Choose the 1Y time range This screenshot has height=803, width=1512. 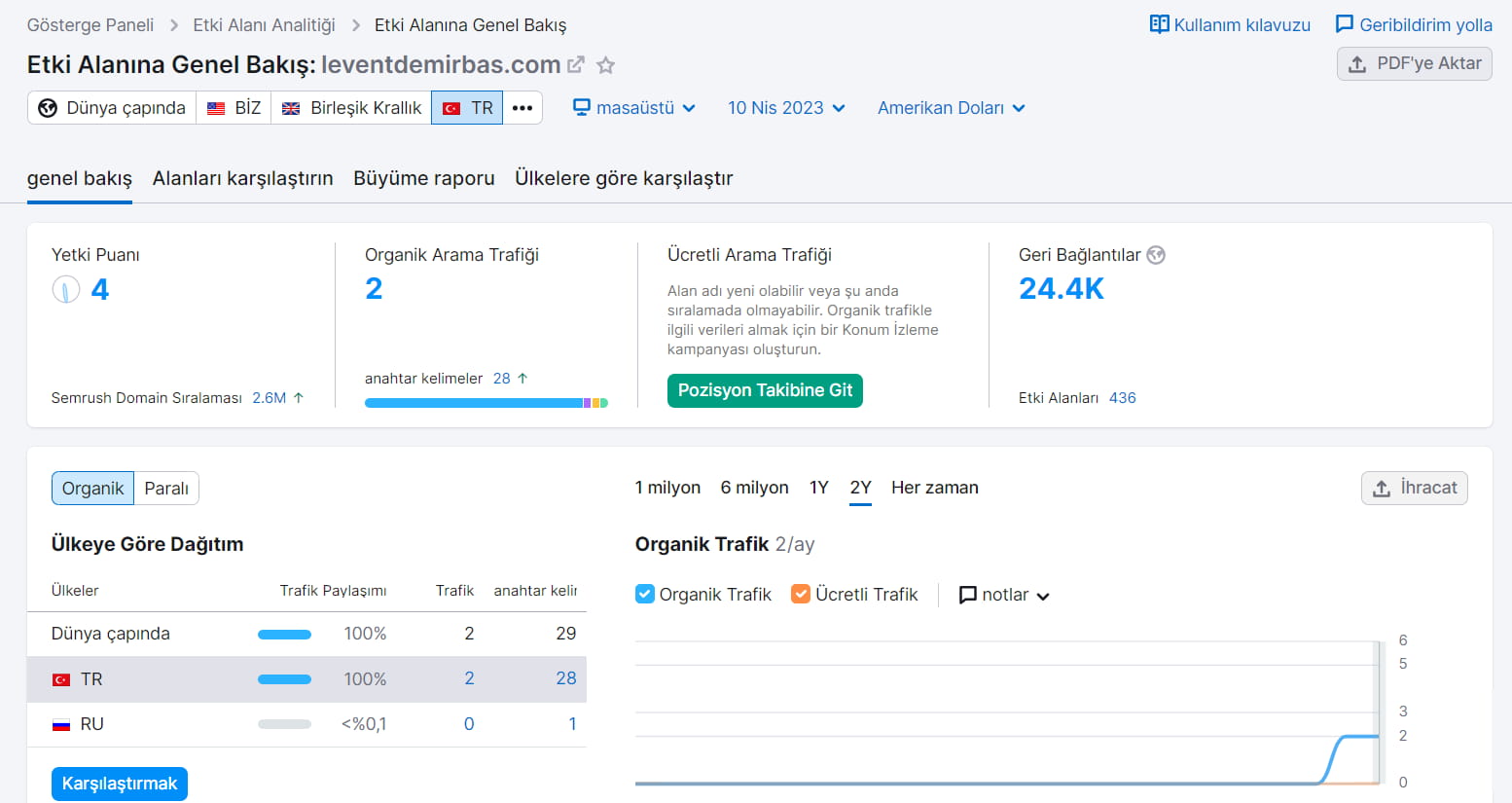(x=819, y=488)
